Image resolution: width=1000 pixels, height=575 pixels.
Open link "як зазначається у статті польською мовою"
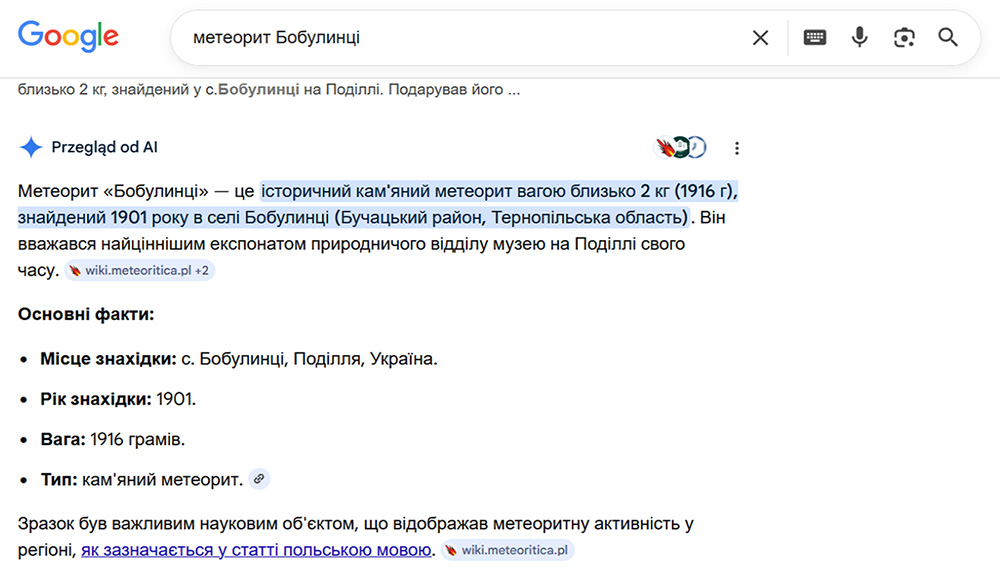pos(257,549)
